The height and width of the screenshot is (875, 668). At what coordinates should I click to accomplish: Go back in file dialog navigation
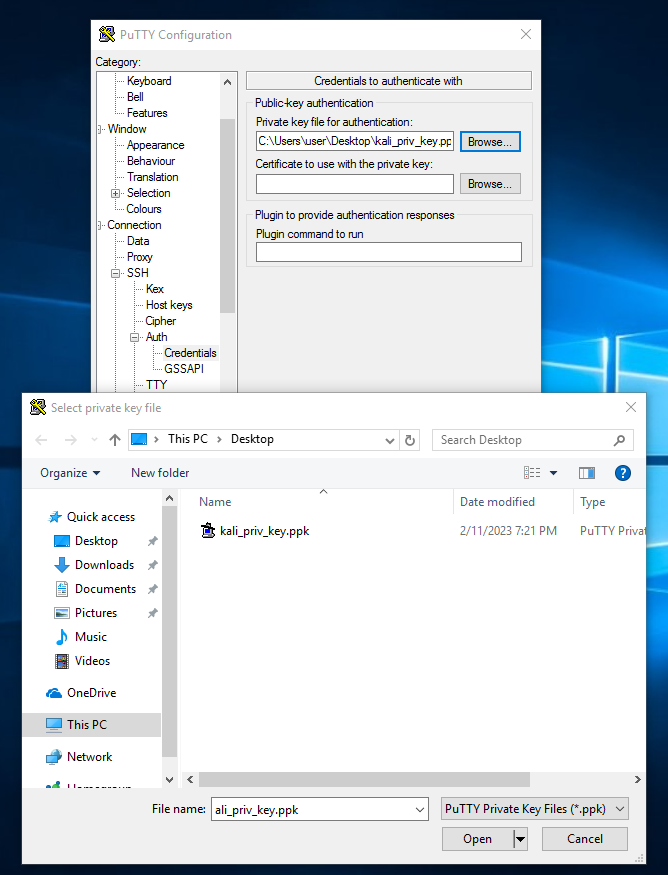[x=41, y=440]
